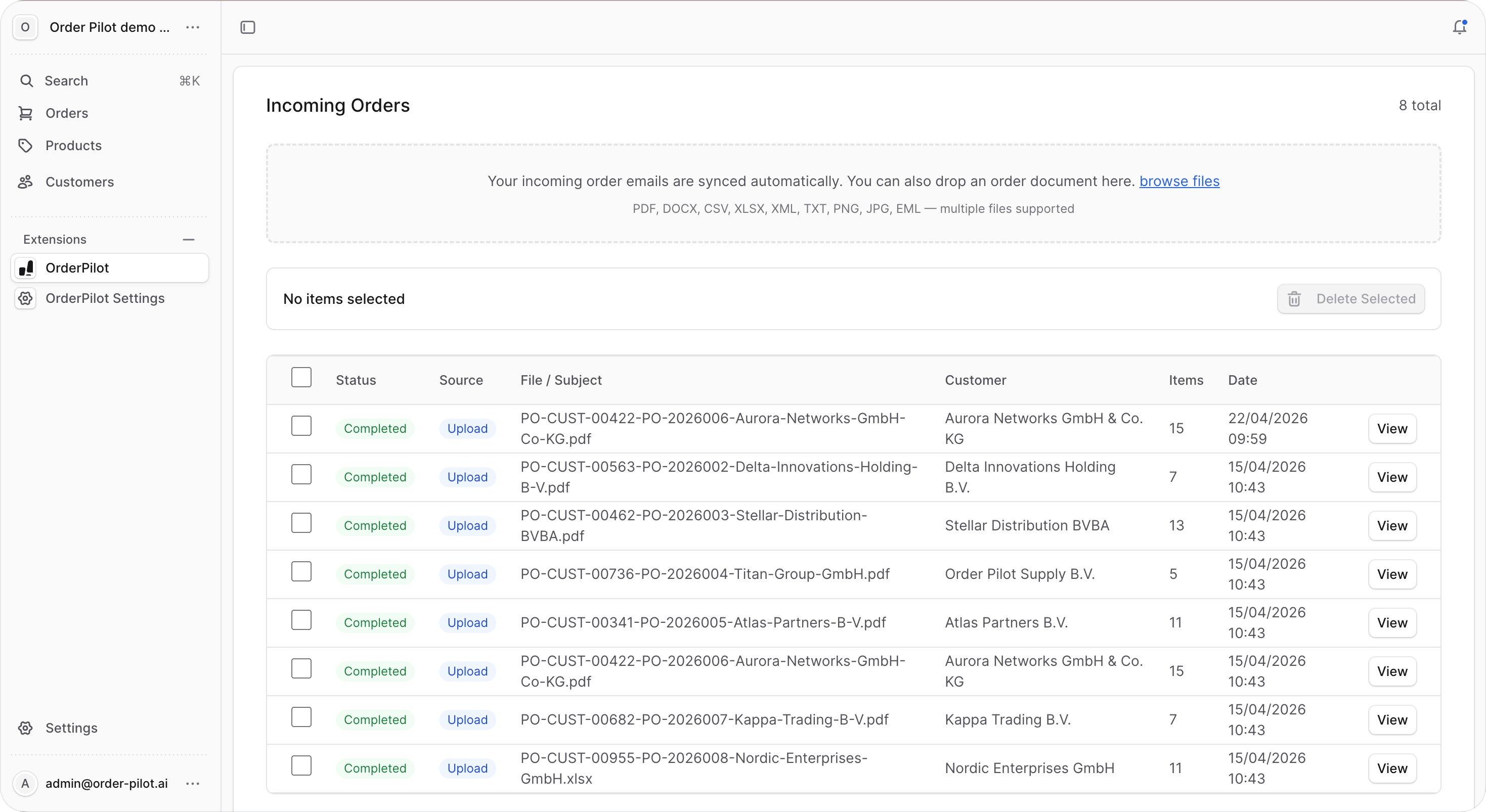1486x812 pixels.
Task: Click the 8 total count
Action: [x=1419, y=106]
